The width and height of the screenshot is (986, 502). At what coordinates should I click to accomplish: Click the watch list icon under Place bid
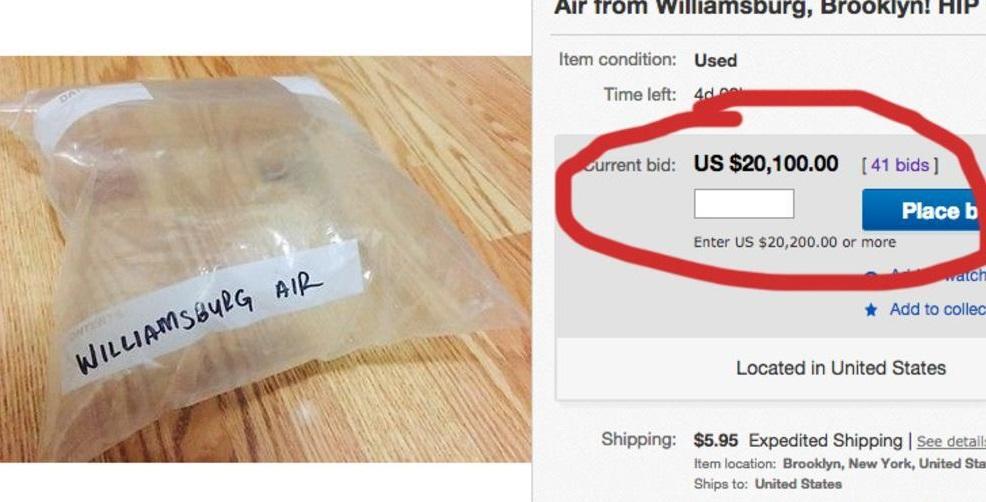tap(871, 275)
